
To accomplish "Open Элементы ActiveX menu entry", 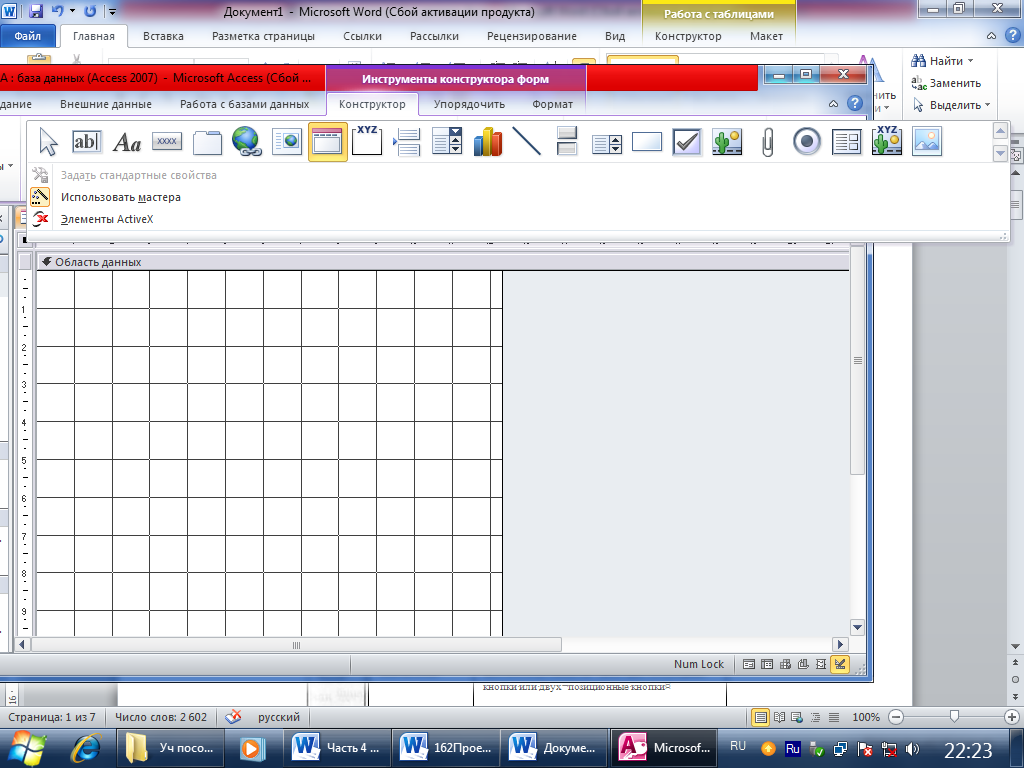I will pos(92,219).
